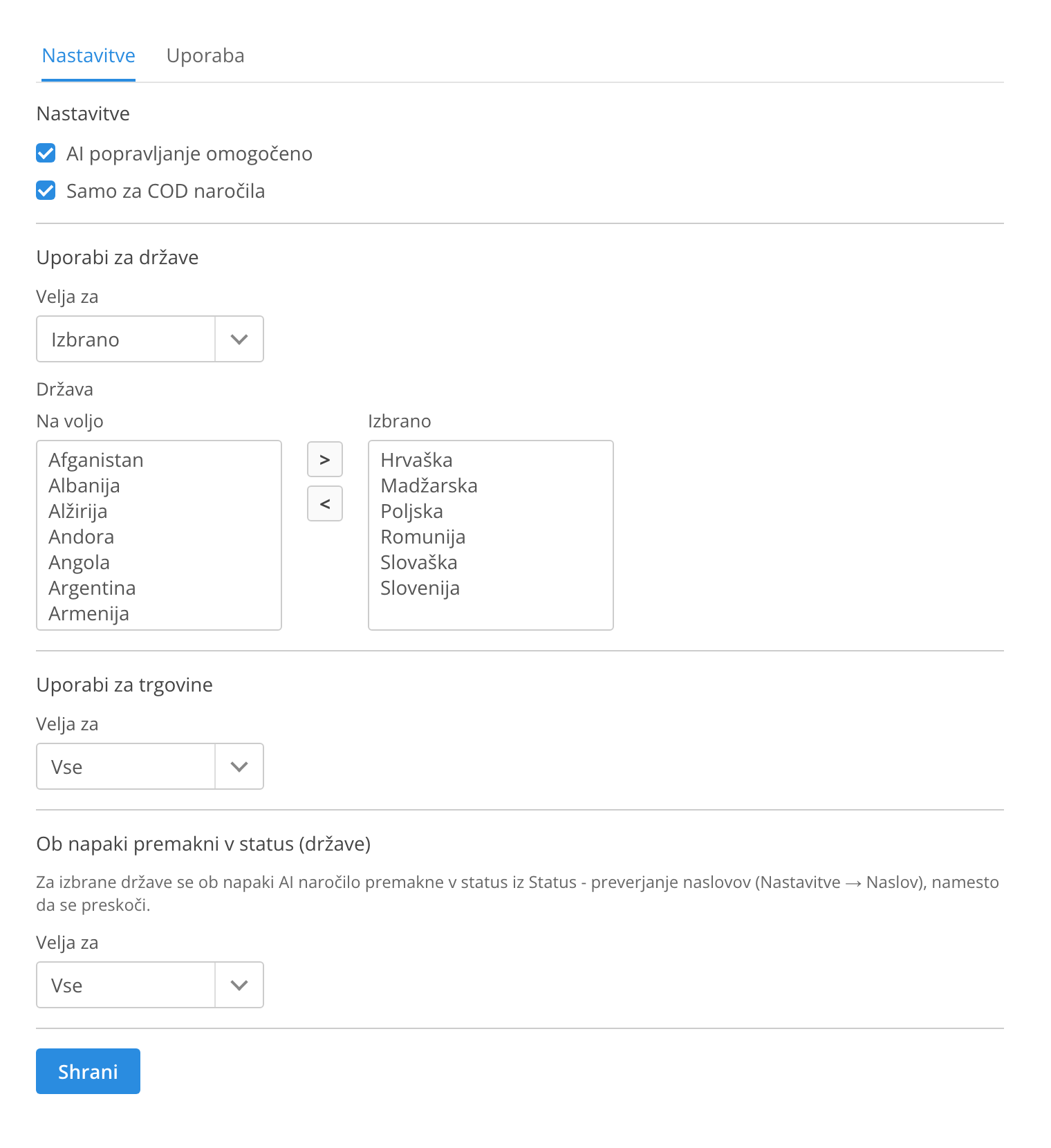Uncheck AI popravljanje omogočeno checkbox
This screenshot has width=1051, height=1148.
46,153
